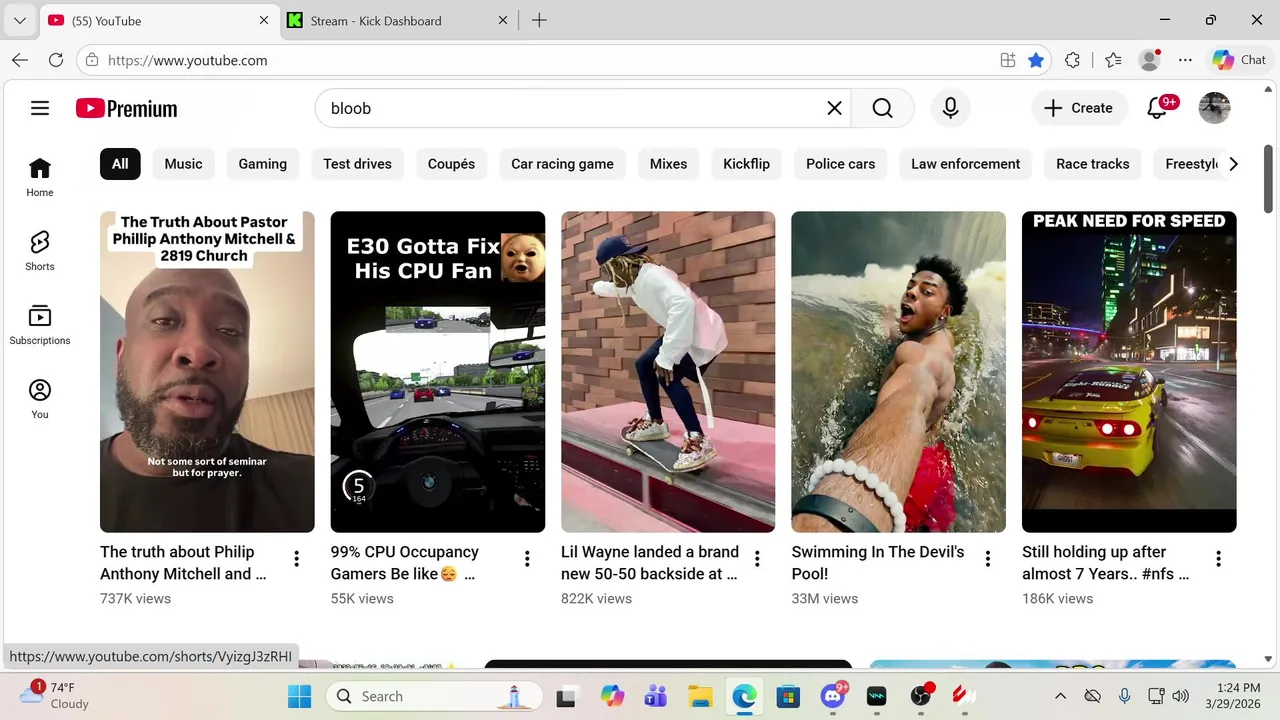The width and height of the screenshot is (1280, 720).
Task: Open browser extensions puzzle icon
Action: pos(1072,60)
